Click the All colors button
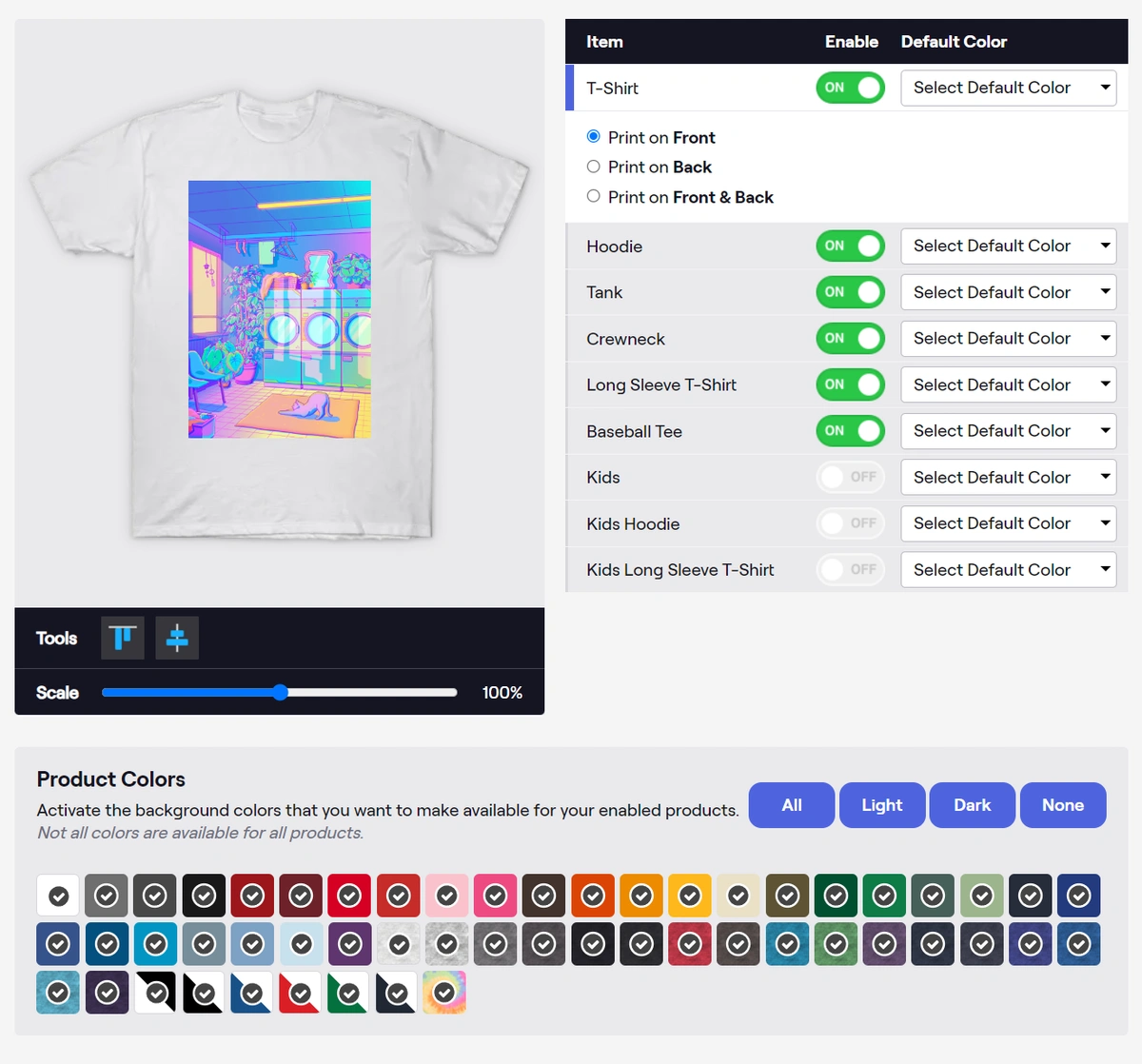The width and height of the screenshot is (1142, 1064). click(792, 805)
